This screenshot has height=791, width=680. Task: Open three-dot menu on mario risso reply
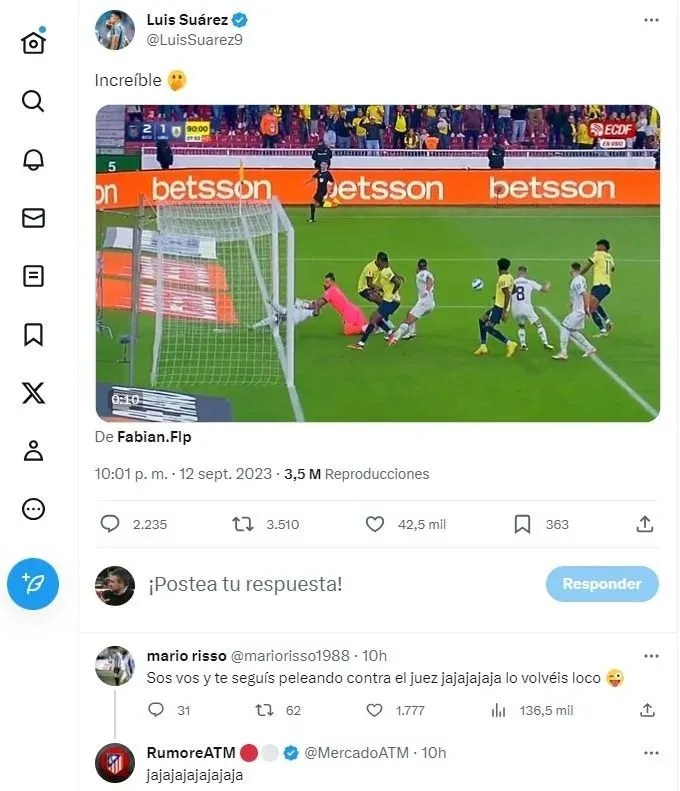[651, 656]
